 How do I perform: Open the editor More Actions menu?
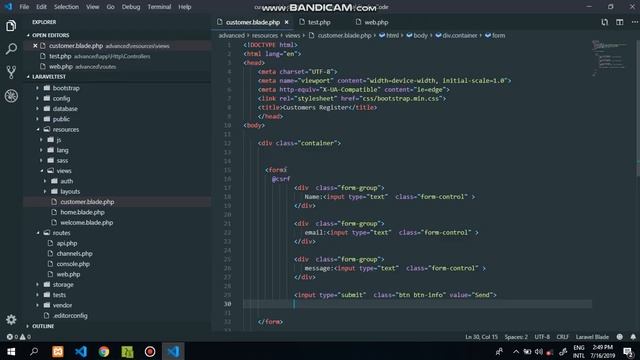(635, 22)
